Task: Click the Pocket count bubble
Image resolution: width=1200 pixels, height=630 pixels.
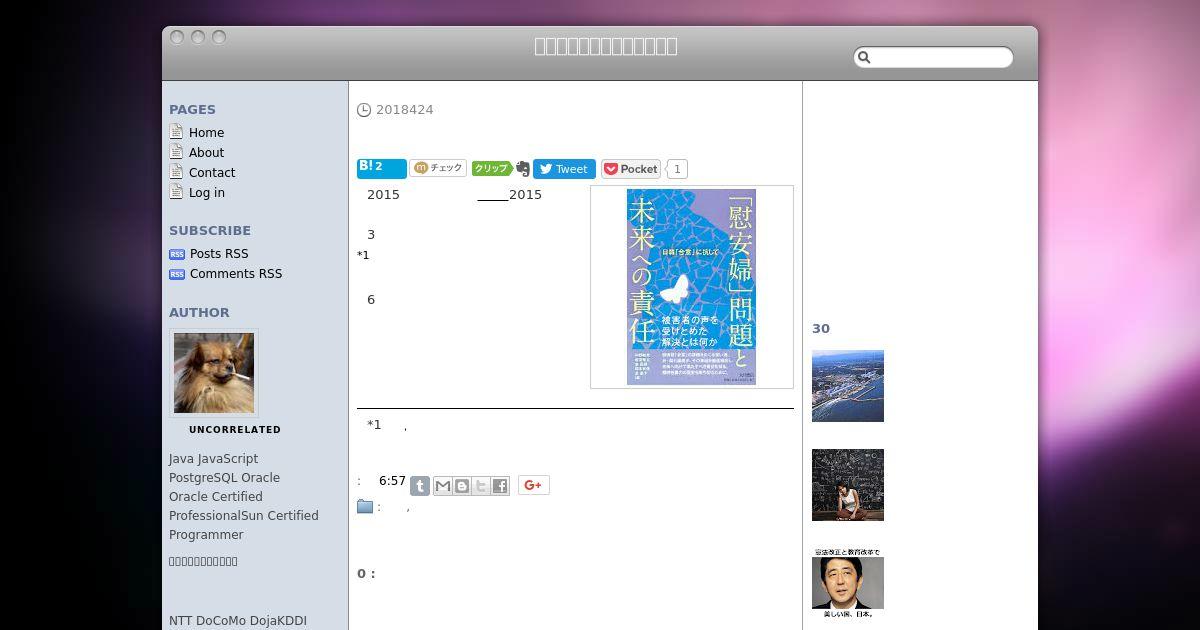Action: click(677, 169)
